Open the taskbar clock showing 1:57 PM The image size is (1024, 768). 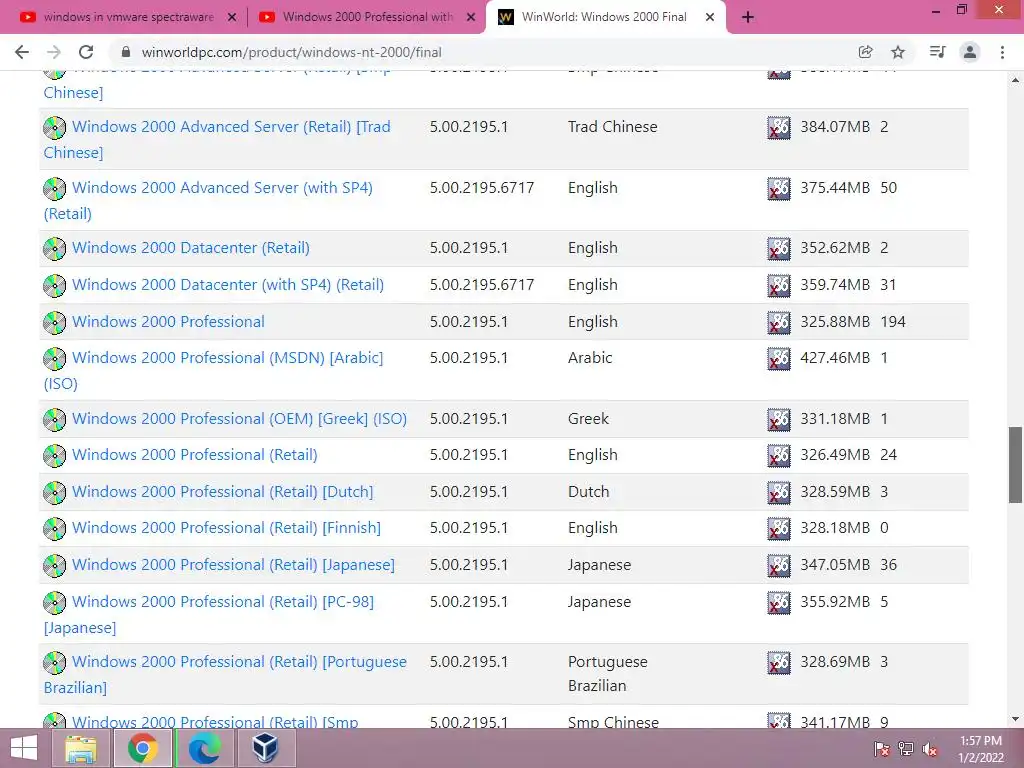980,748
